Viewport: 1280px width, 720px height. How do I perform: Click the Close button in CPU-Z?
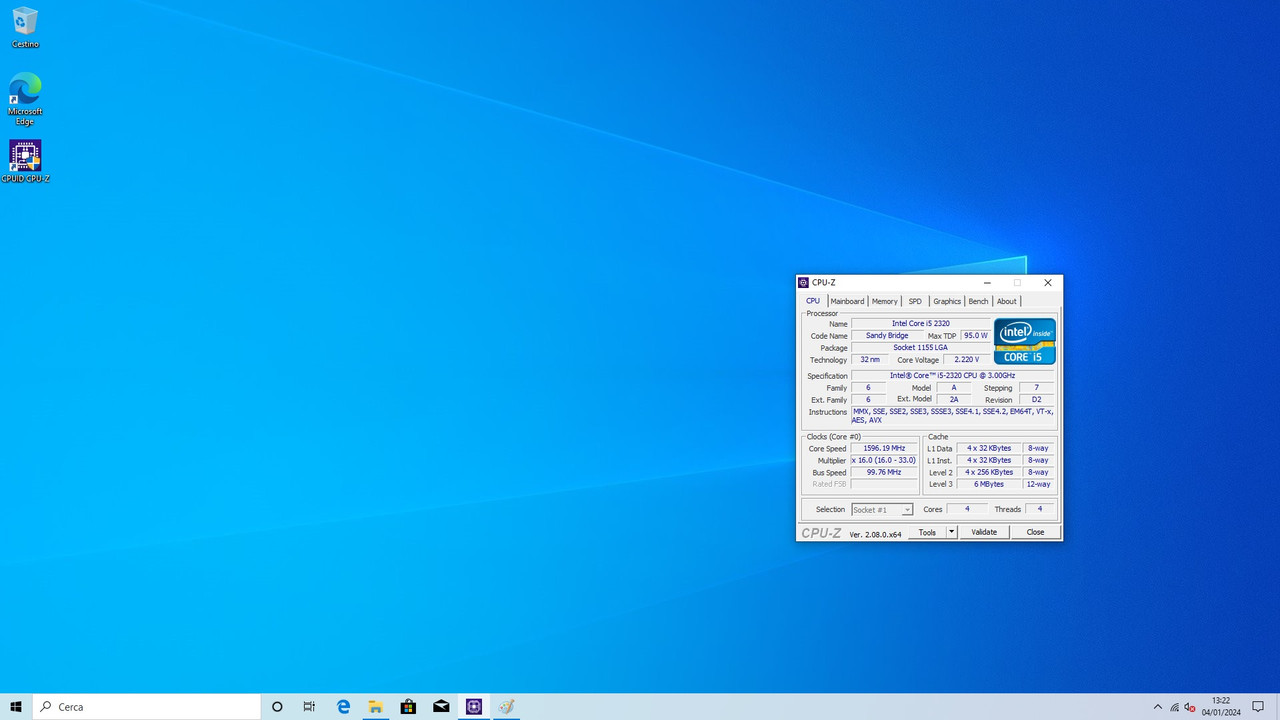[1035, 532]
